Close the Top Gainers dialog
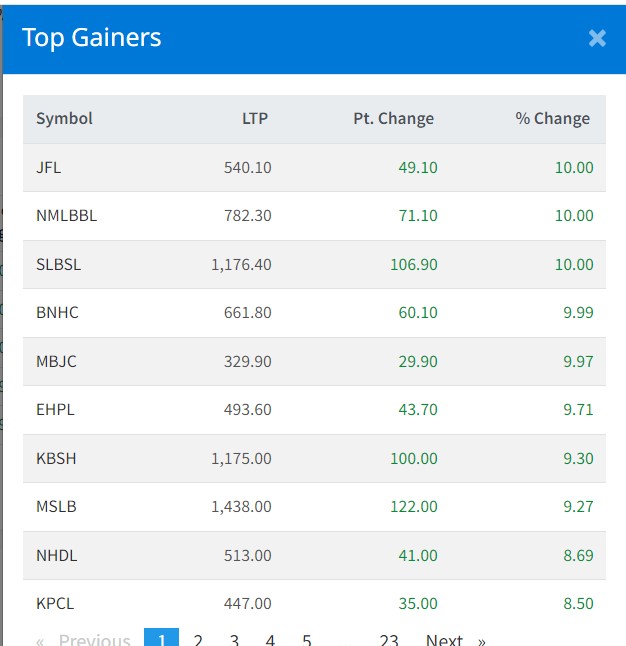This screenshot has width=626, height=646. (597, 38)
